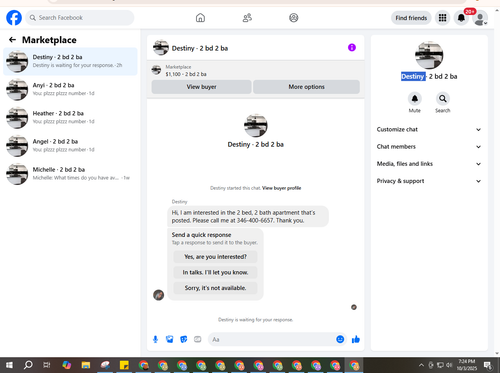Click the Find friends button
This screenshot has height=373, width=500.
[x=411, y=18]
